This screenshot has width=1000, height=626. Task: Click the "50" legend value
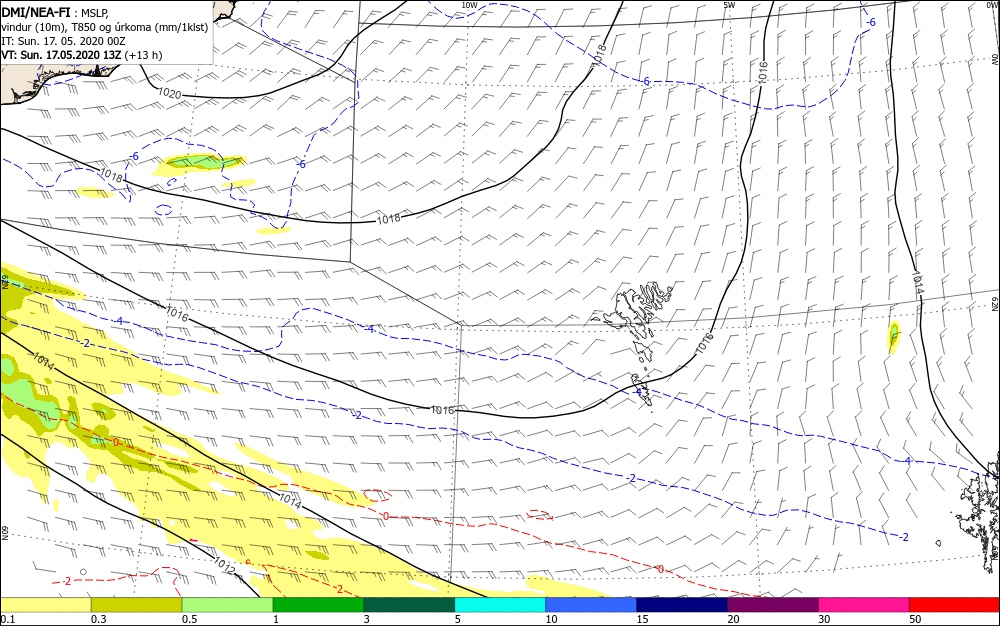[915, 619]
